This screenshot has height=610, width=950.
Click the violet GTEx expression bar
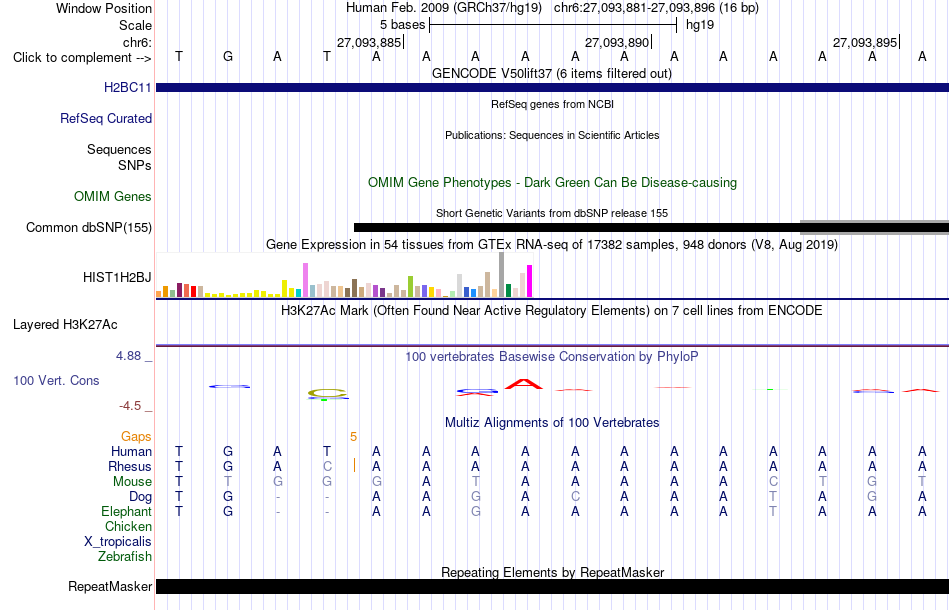pyautogui.click(x=305, y=280)
